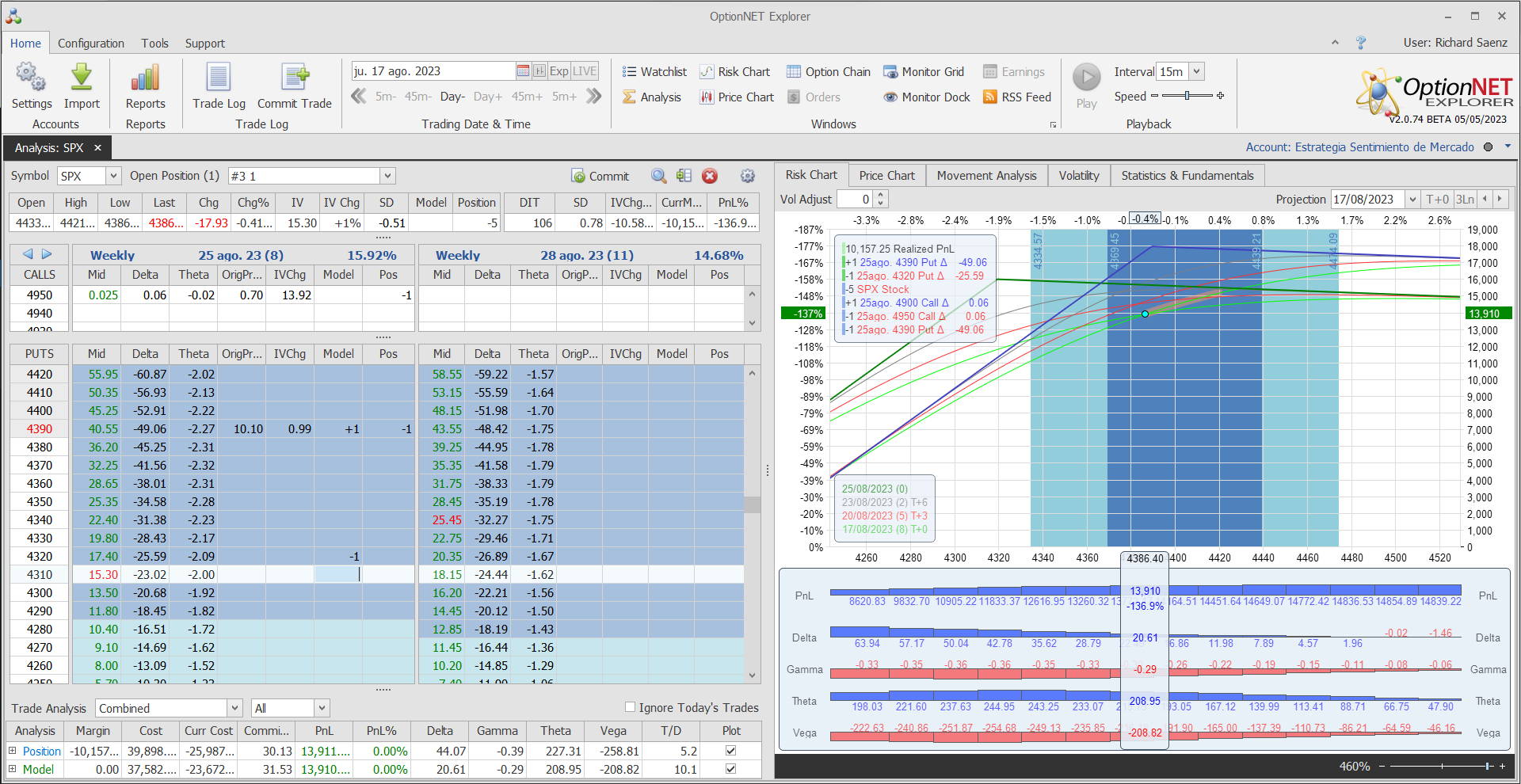Viewport: 1521px width, 784px height.
Task: Adjust the playback Speed slider
Action: (1187, 96)
